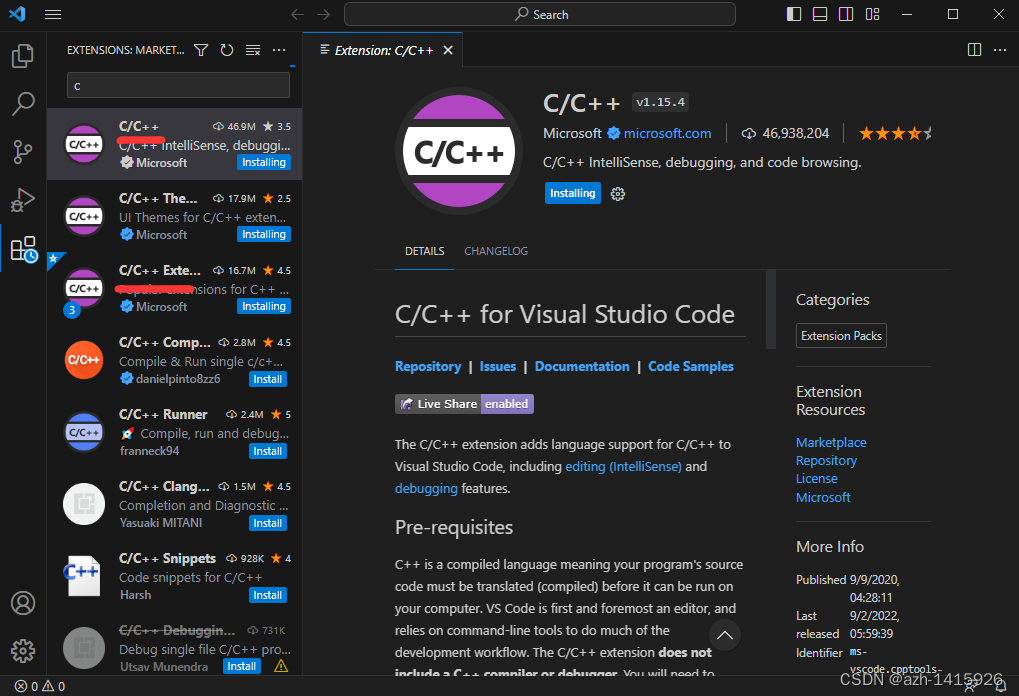Click the extensions search input field

coord(178,86)
